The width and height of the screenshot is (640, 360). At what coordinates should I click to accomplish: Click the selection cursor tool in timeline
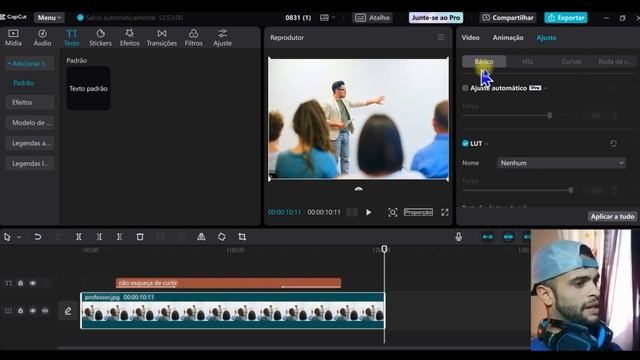pos(7,237)
